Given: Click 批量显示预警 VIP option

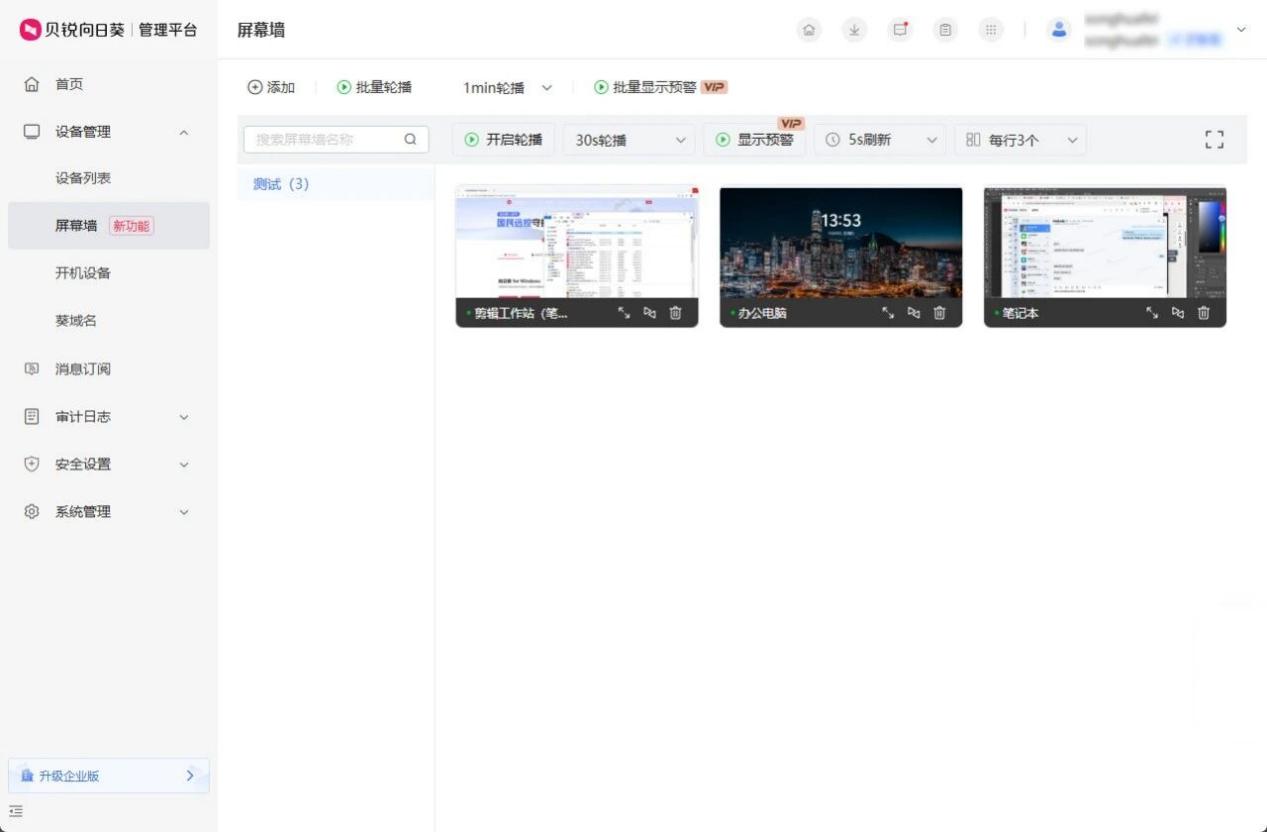Looking at the screenshot, I should pos(660,88).
